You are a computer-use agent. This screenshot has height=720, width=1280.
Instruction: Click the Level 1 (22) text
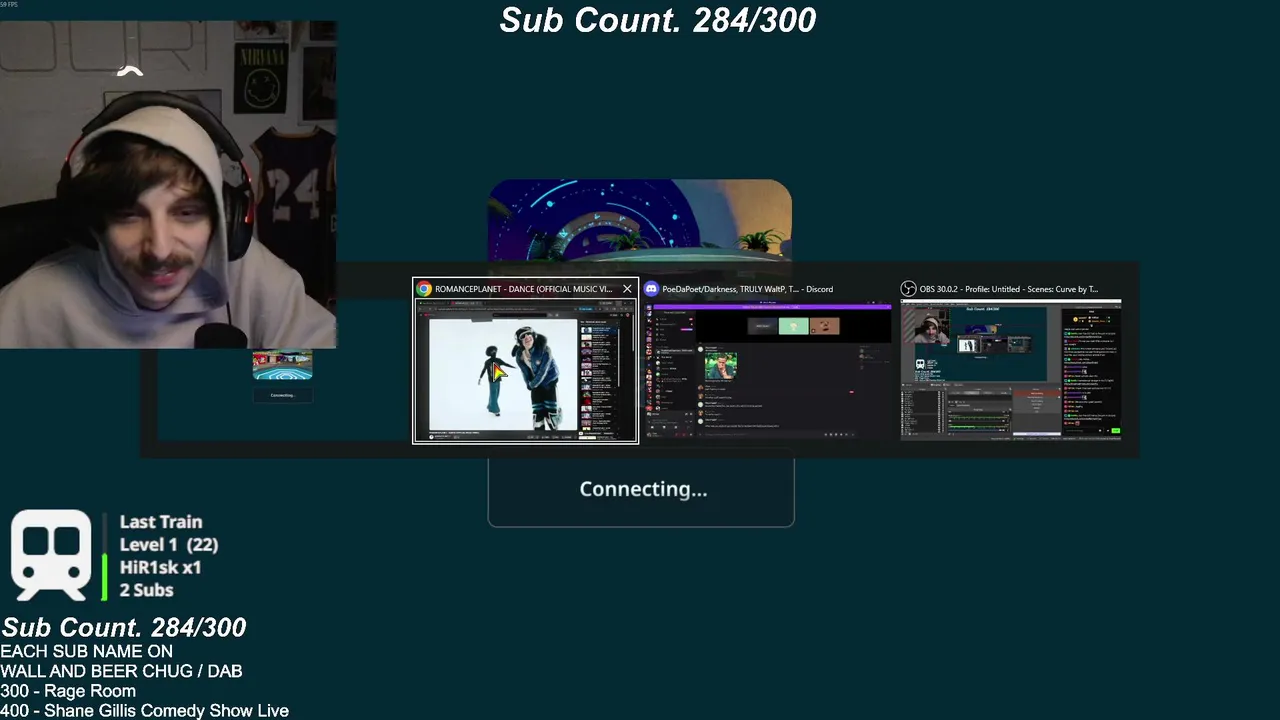(169, 545)
